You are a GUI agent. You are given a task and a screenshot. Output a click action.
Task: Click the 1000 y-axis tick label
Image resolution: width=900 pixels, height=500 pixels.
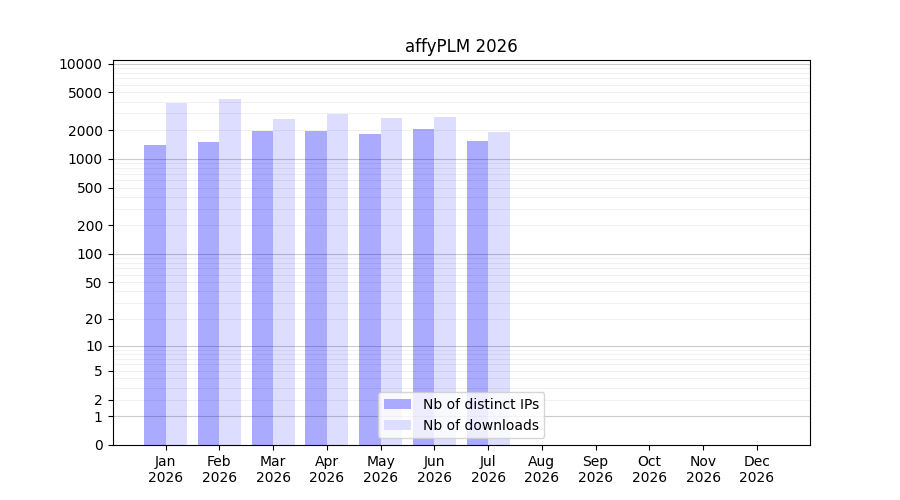85,160
